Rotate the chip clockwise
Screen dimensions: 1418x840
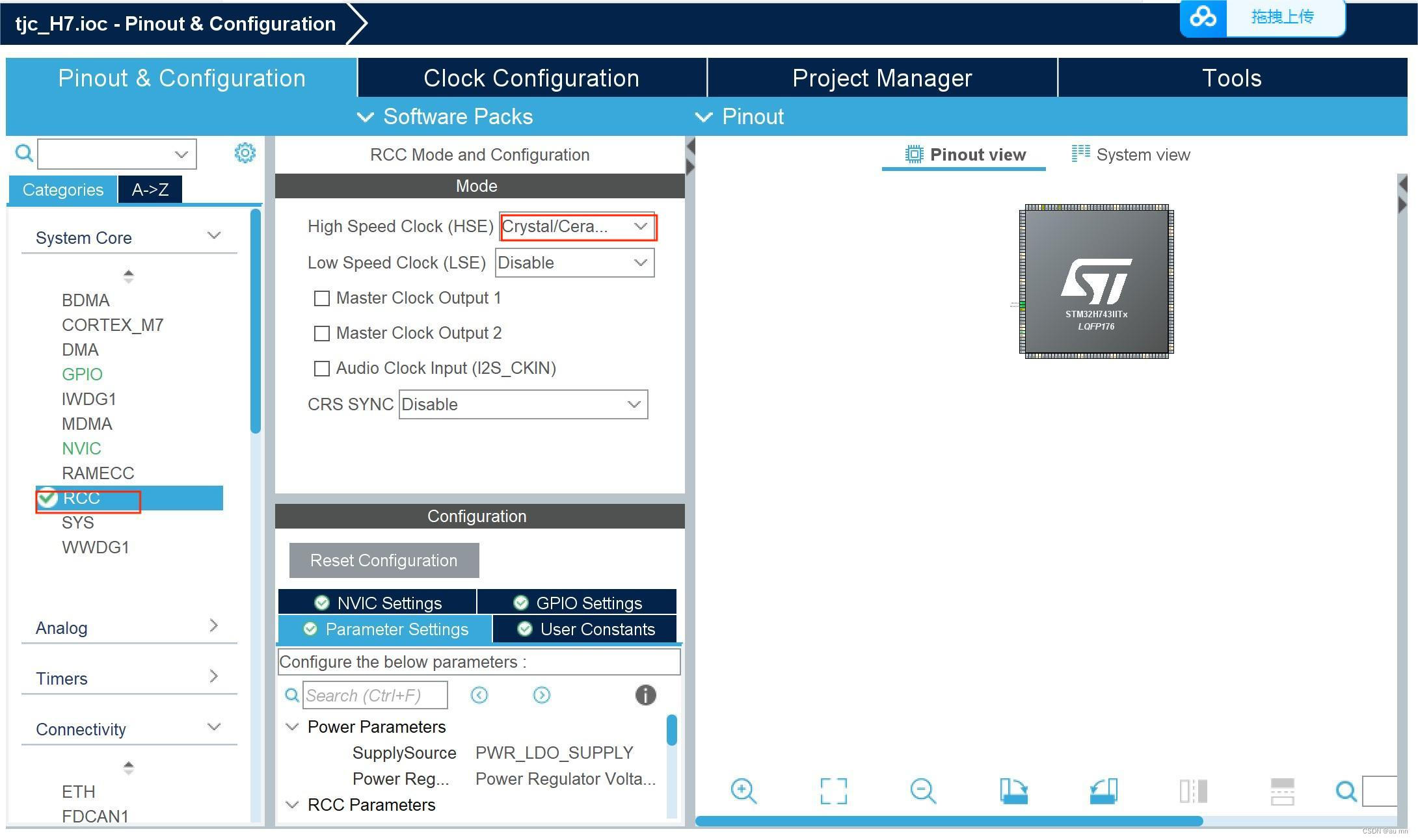coord(1013,791)
